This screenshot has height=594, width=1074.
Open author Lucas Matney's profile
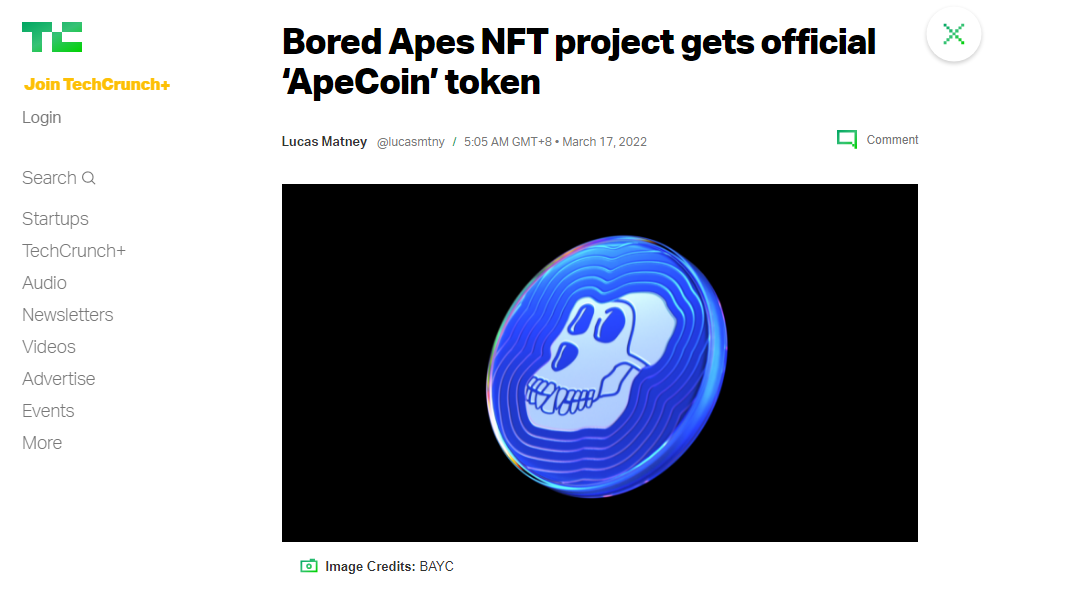tap(324, 141)
